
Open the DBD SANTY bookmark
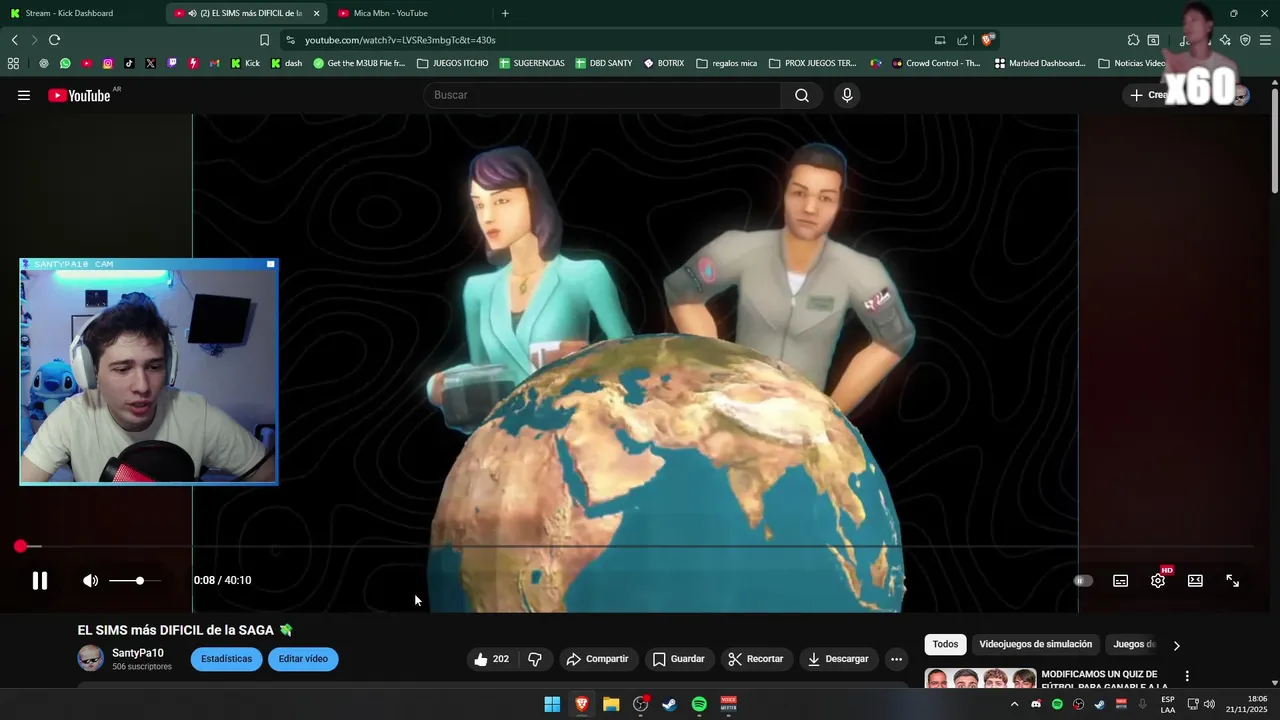coord(604,63)
